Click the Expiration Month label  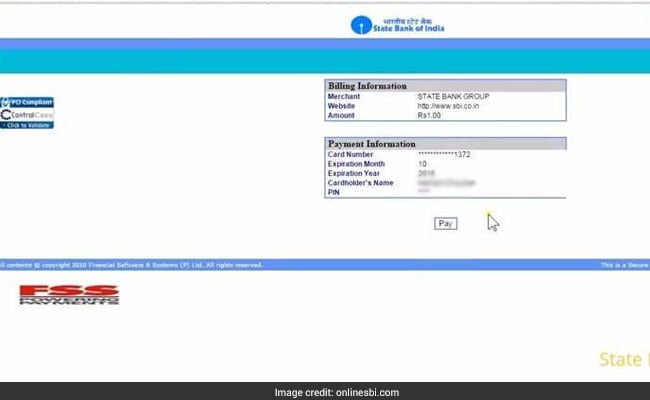click(x=356, y=164)
